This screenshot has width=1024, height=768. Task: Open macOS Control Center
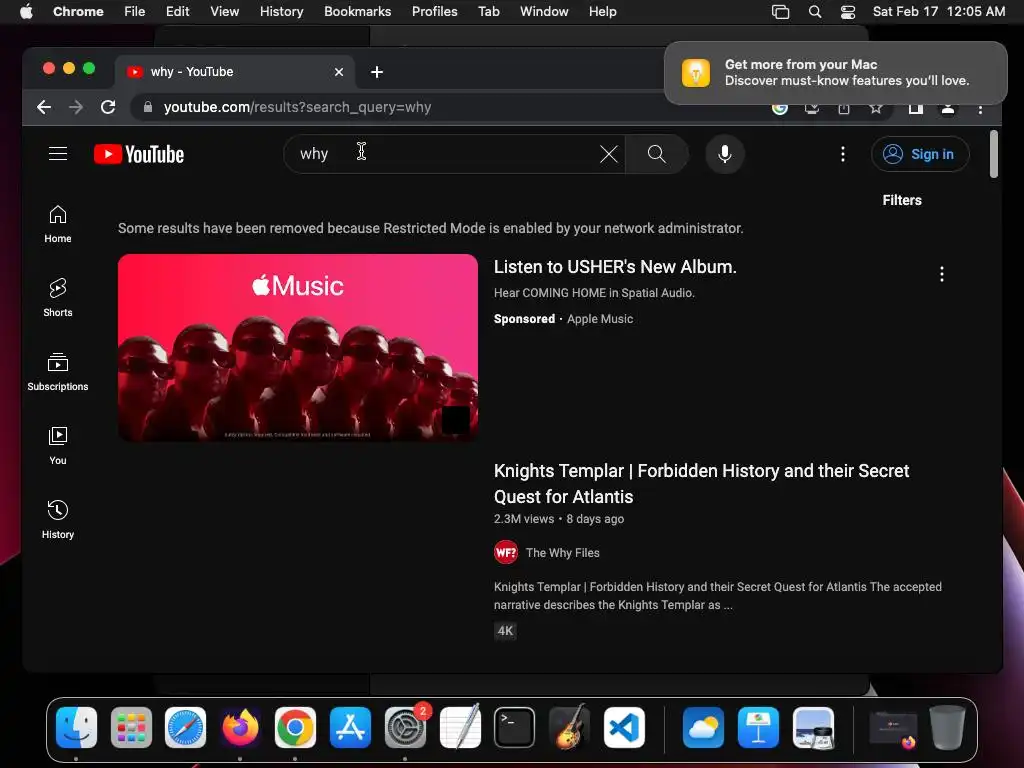(848, 12)
